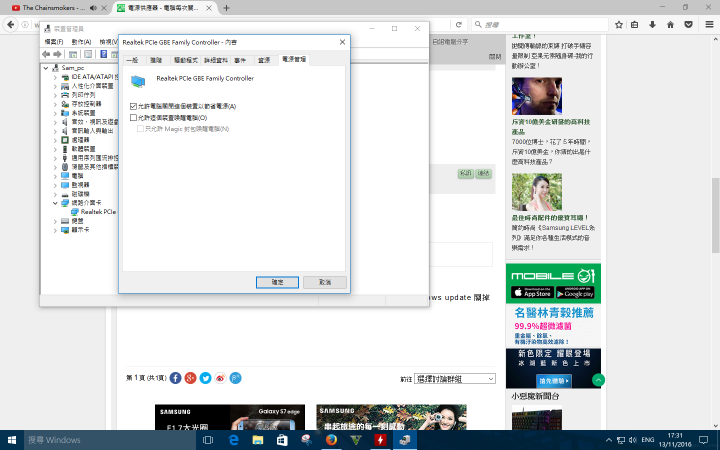This screenshot has height=450, width=720.
Task: Switch to the 資源 tab
Action: pos(264,60)
